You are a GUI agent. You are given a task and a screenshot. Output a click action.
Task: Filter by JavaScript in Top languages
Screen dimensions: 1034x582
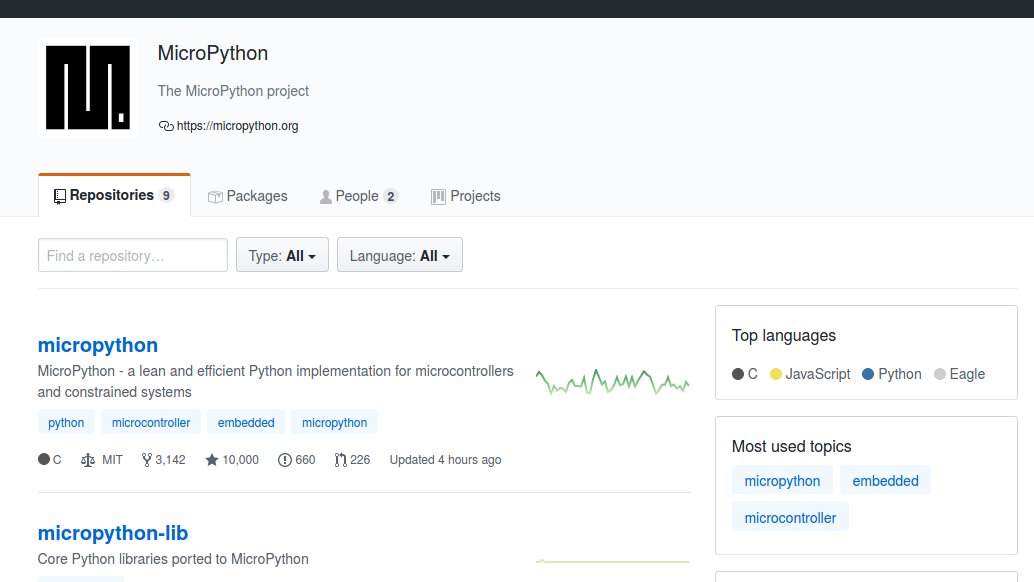pyautogui.click(x=810, y=374)
